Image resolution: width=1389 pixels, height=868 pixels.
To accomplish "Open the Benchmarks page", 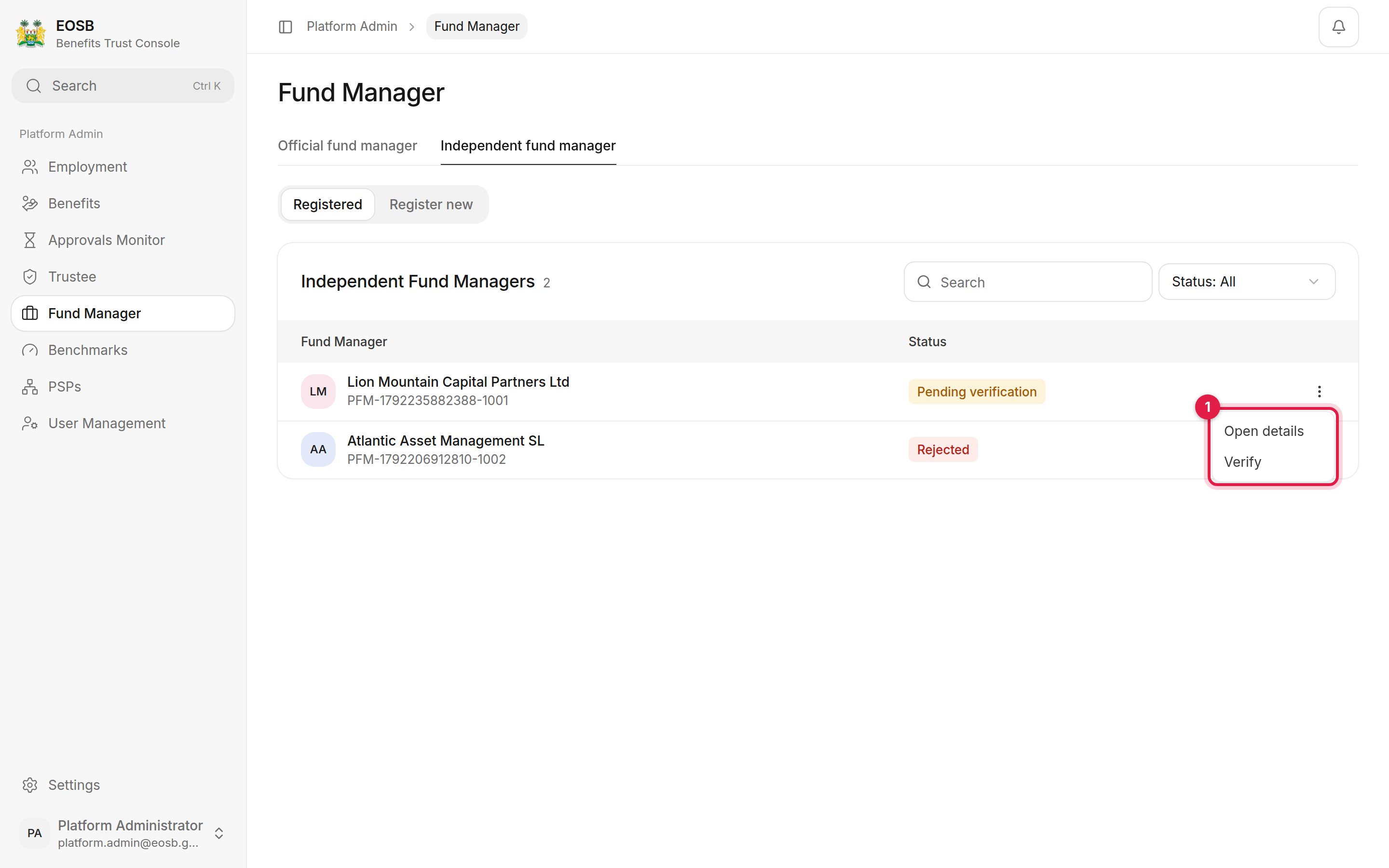I will point(123,350).
